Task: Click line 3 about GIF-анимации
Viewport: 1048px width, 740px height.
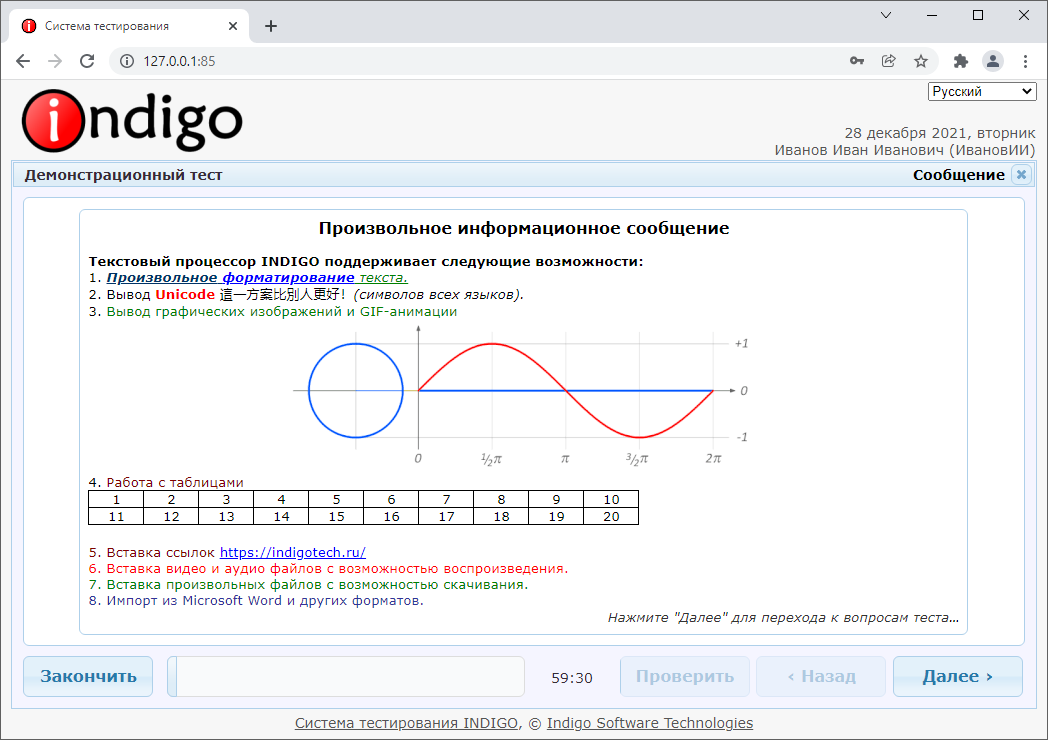Action: pos(273,312)
